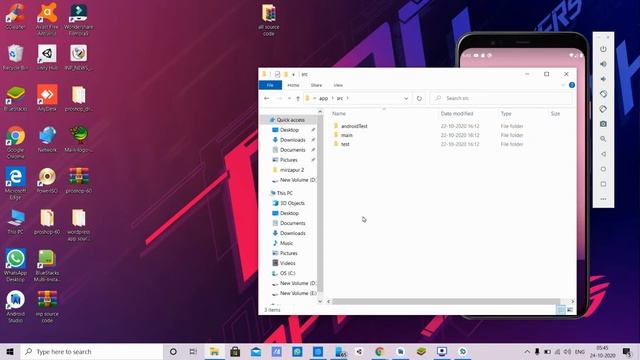
Task: Sort by Size column header
Action: (555, 113)
